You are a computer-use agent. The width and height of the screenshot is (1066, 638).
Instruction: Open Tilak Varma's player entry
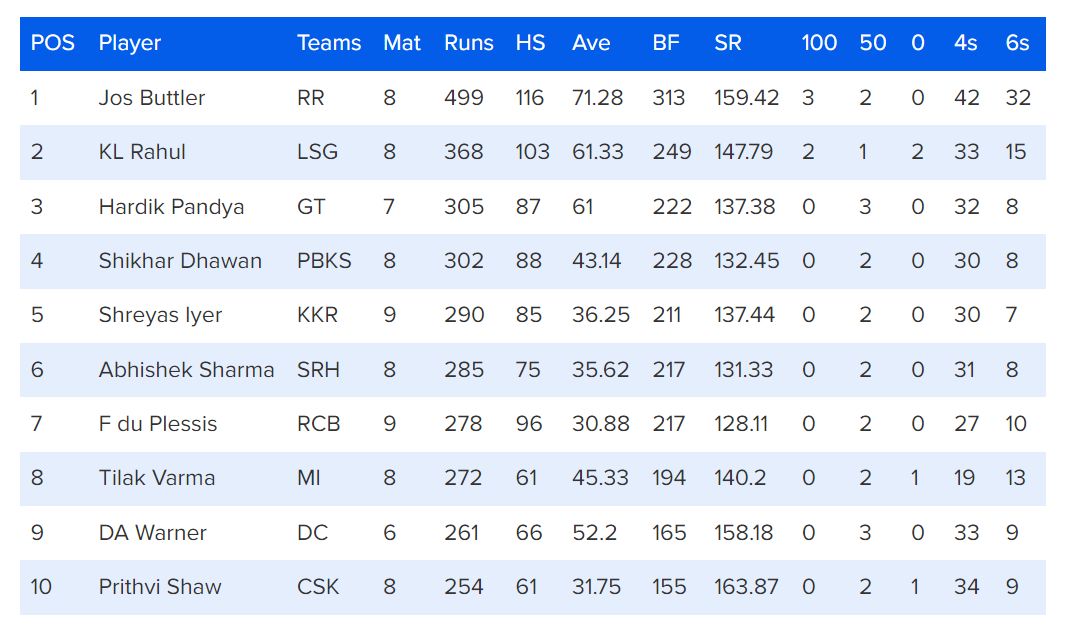(x=156, y=478)
